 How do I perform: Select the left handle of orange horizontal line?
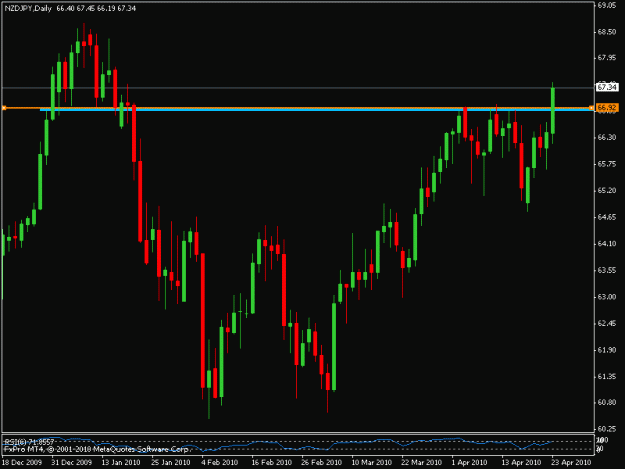[4, 108]
